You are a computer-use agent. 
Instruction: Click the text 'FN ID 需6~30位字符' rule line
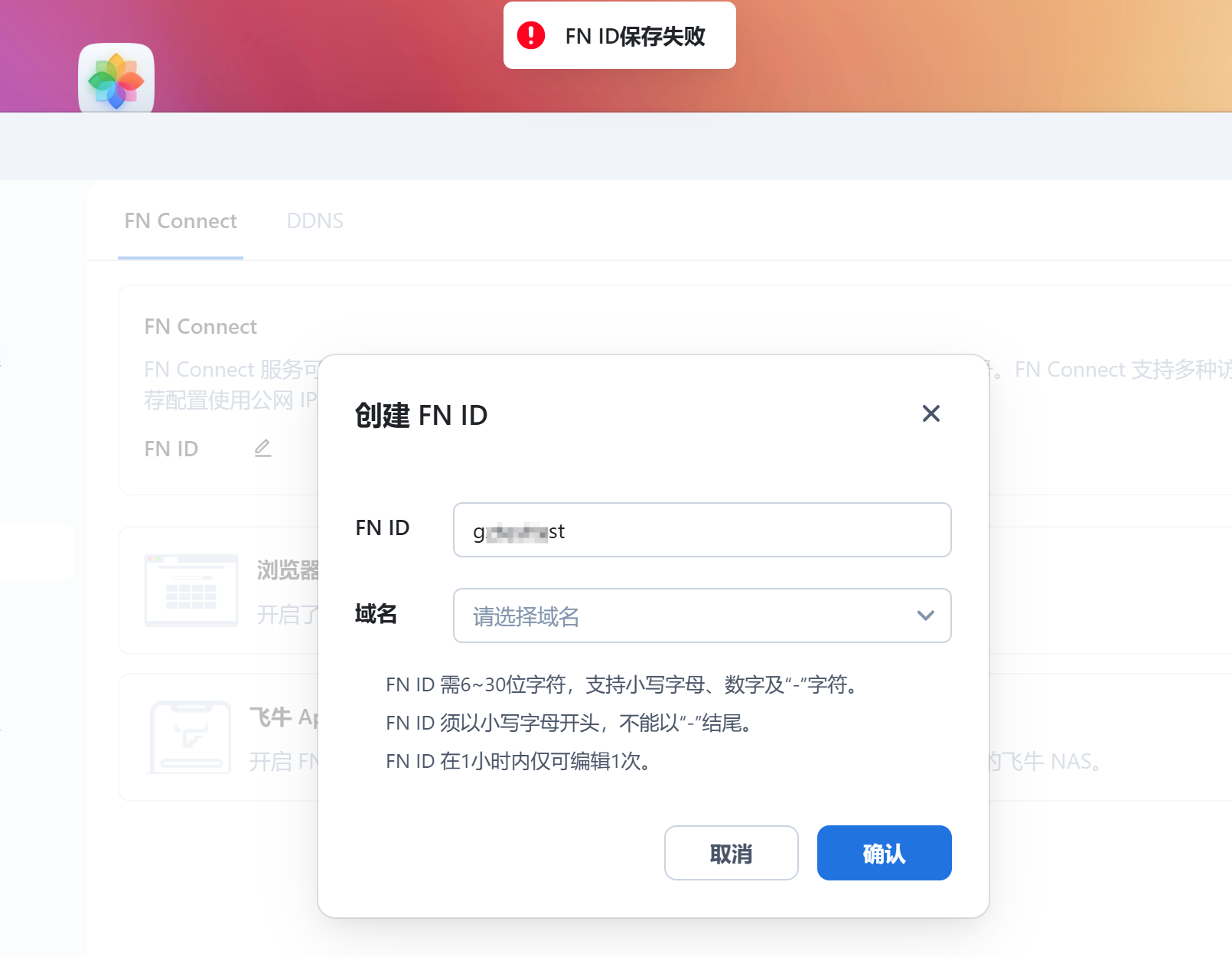point(621,684)
